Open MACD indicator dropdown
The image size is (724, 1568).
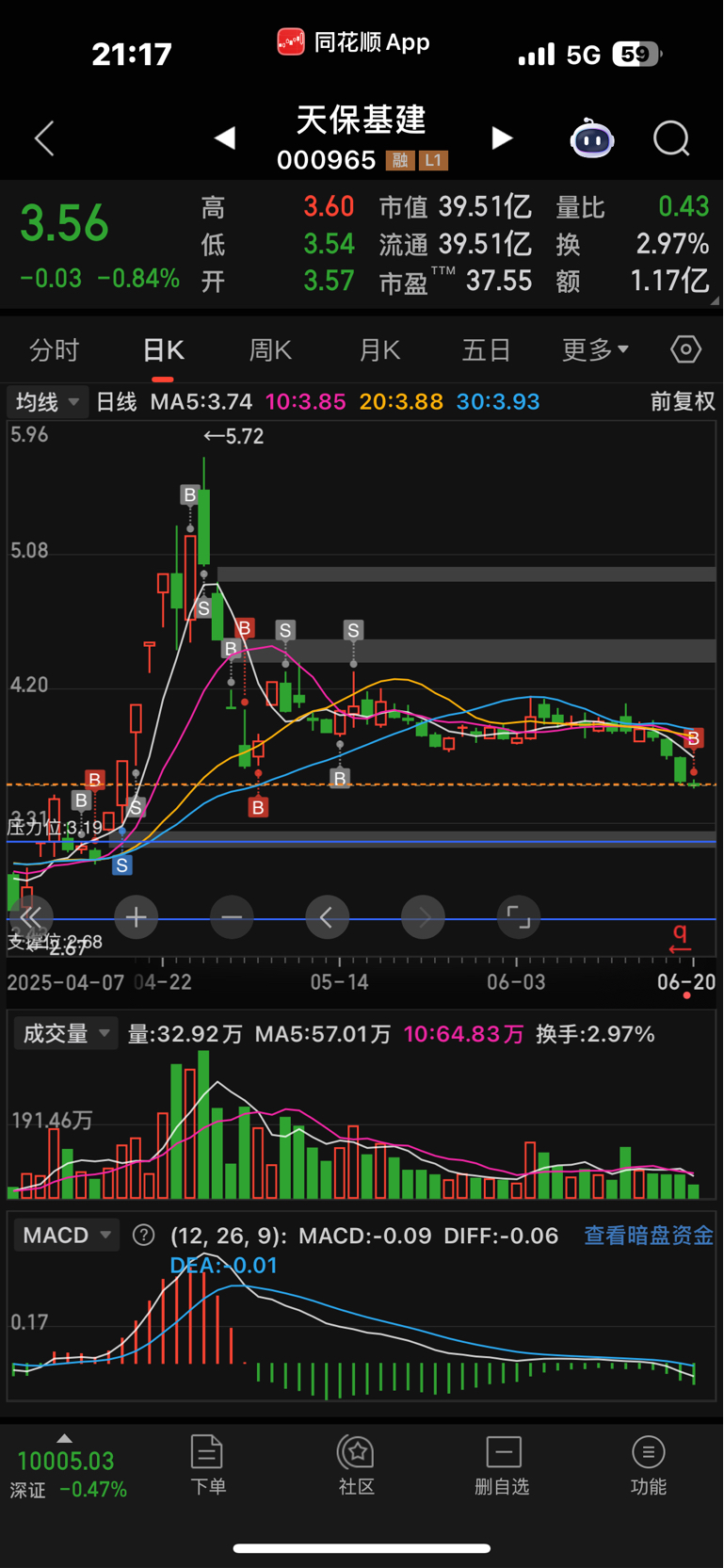pos(66,1235)
